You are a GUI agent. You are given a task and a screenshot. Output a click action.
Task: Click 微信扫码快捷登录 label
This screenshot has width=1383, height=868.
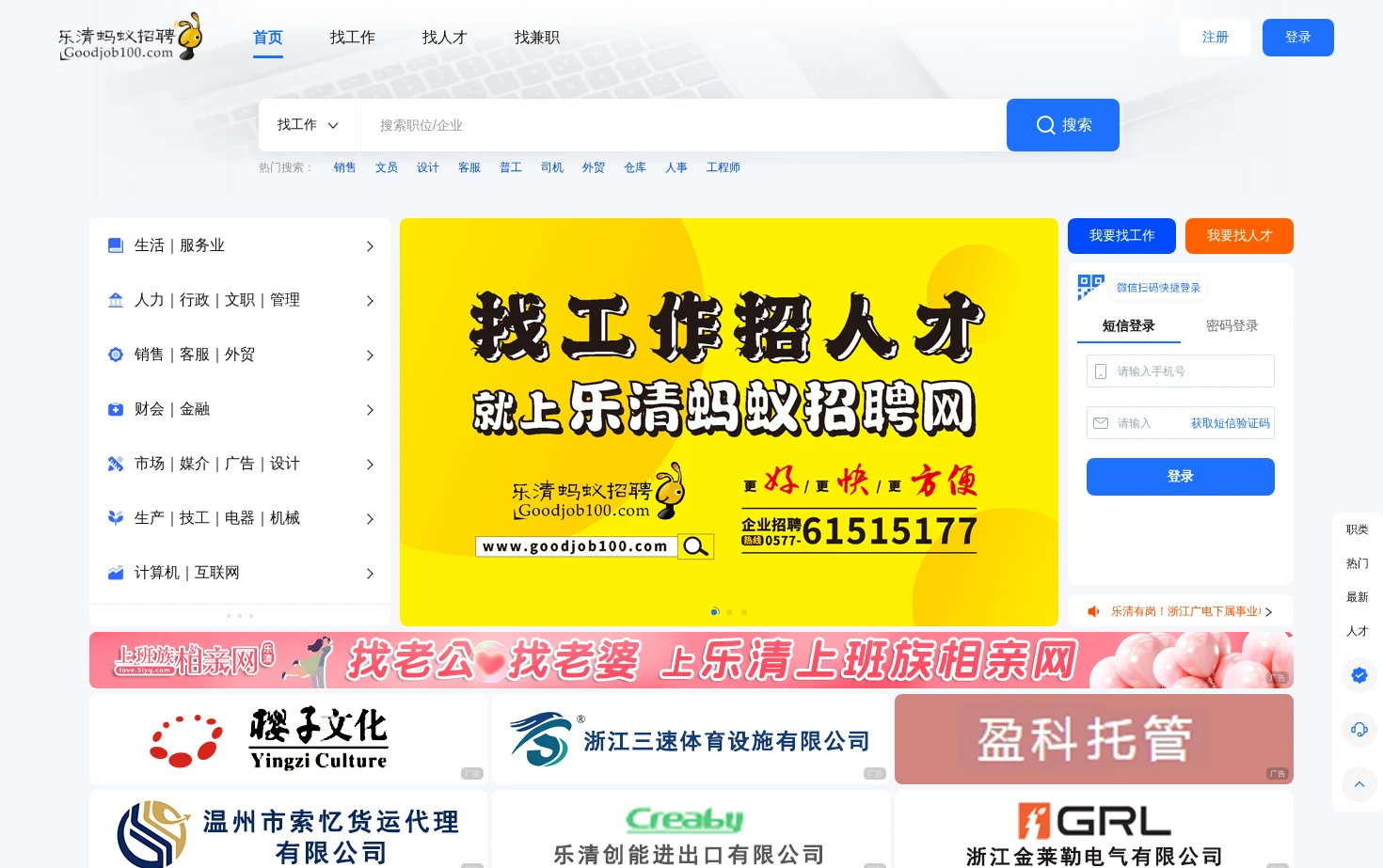(x=1158, y=288)
